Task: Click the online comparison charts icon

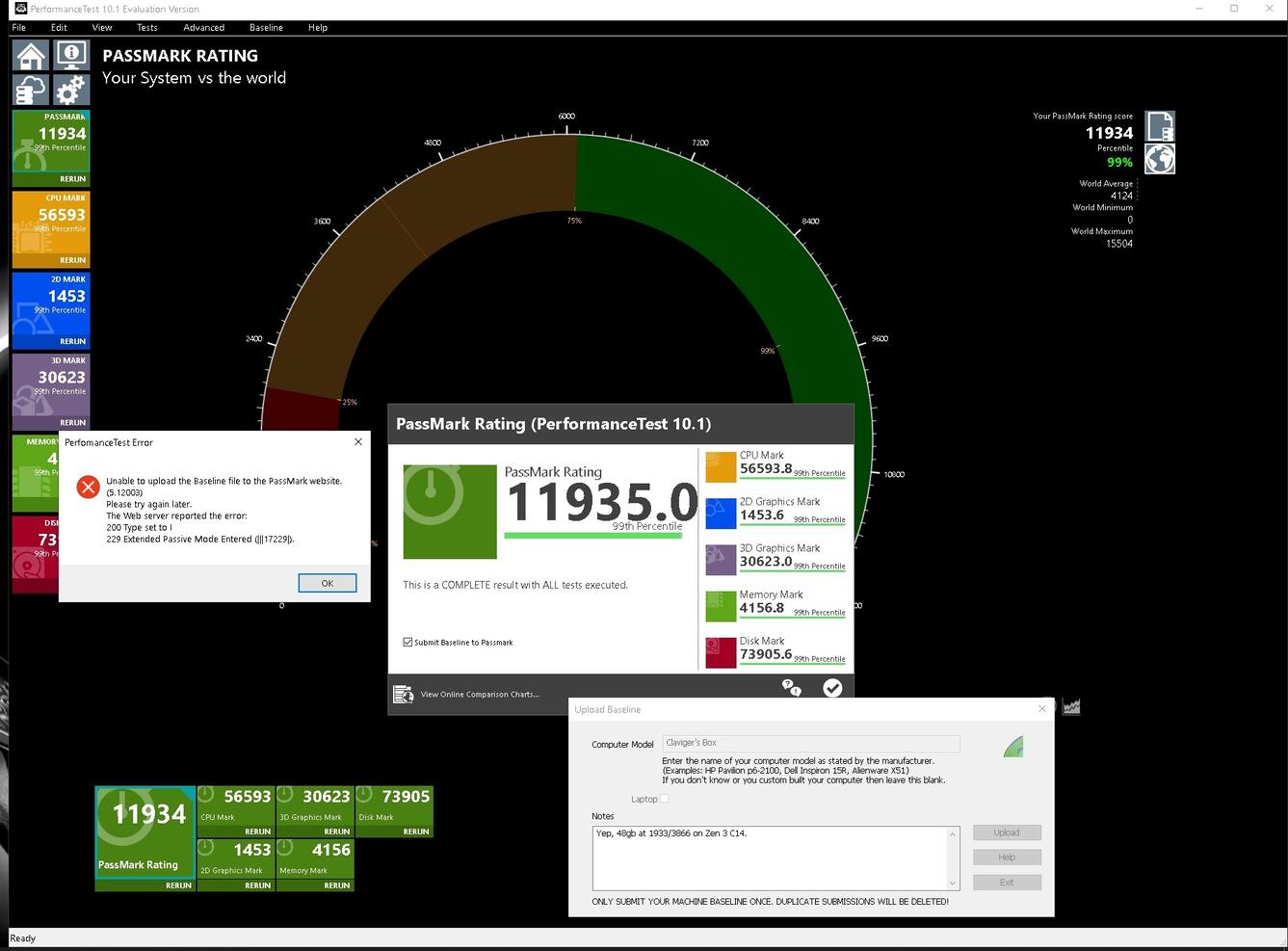Action: tap(404, 694)
